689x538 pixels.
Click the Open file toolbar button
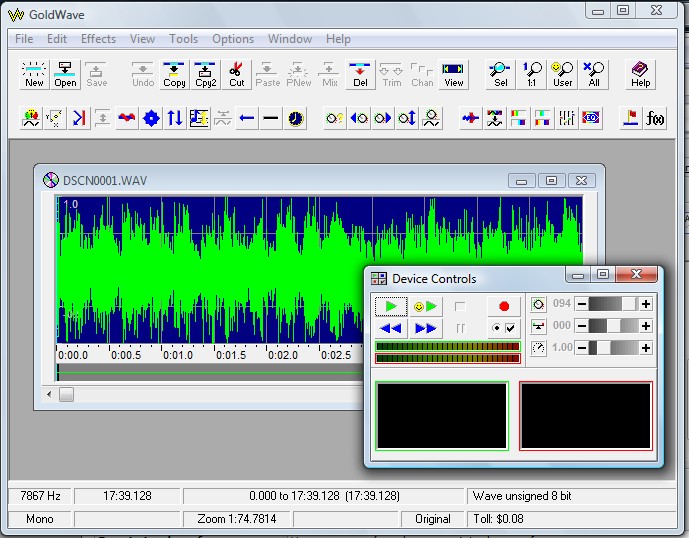coord(65,74)
